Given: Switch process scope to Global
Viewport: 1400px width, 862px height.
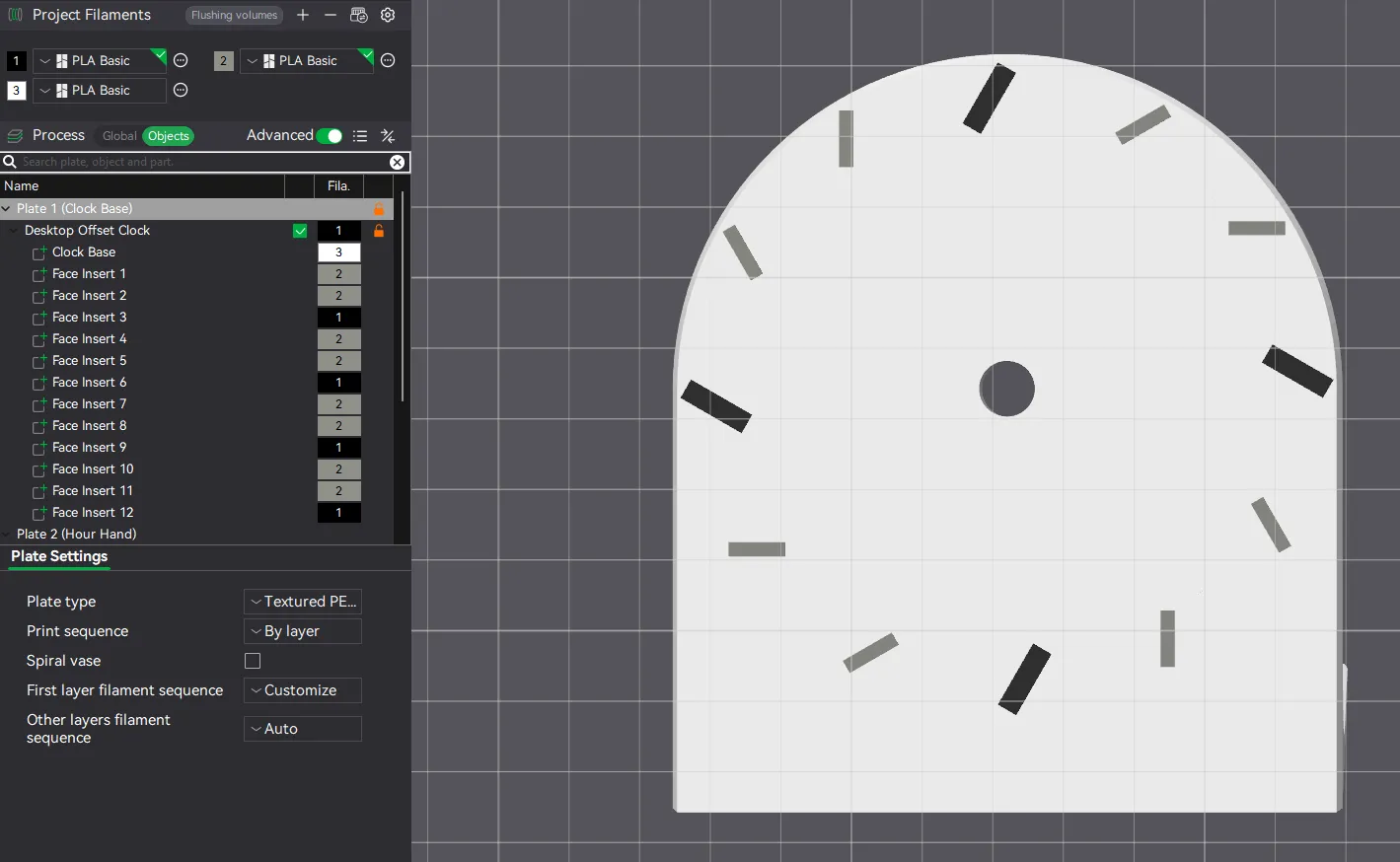Looking at the screenshot, I should 119,136.
